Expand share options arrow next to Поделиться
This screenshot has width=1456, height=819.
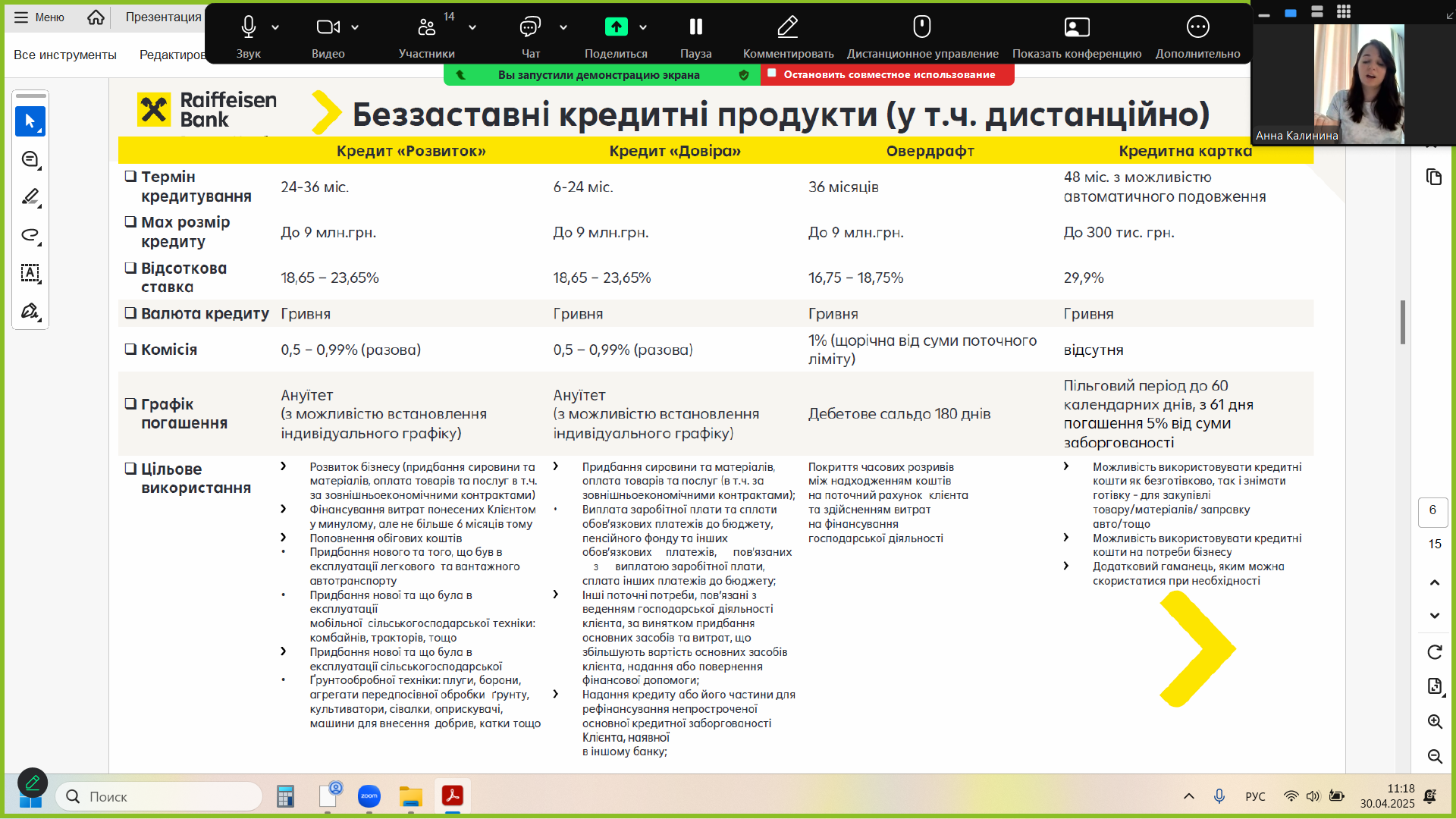coord(643,27)
